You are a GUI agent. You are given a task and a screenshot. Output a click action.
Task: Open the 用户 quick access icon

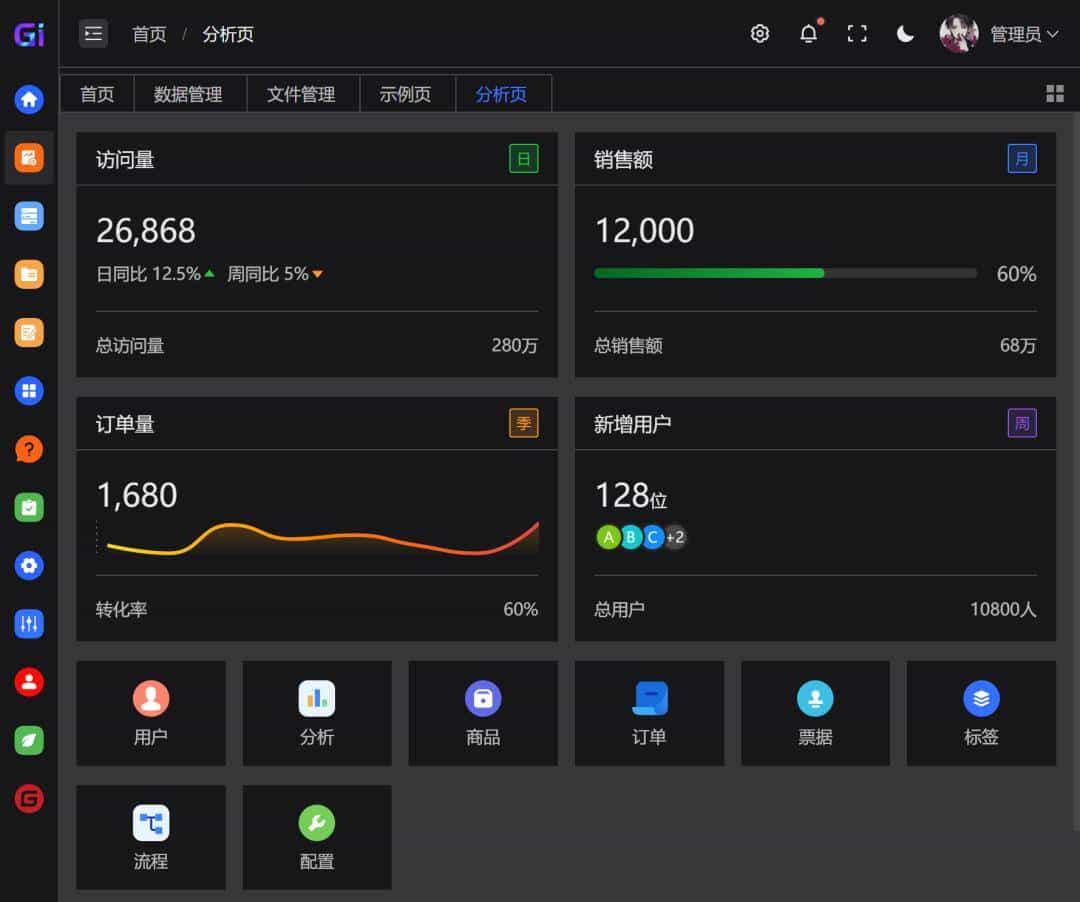[150, 713]
